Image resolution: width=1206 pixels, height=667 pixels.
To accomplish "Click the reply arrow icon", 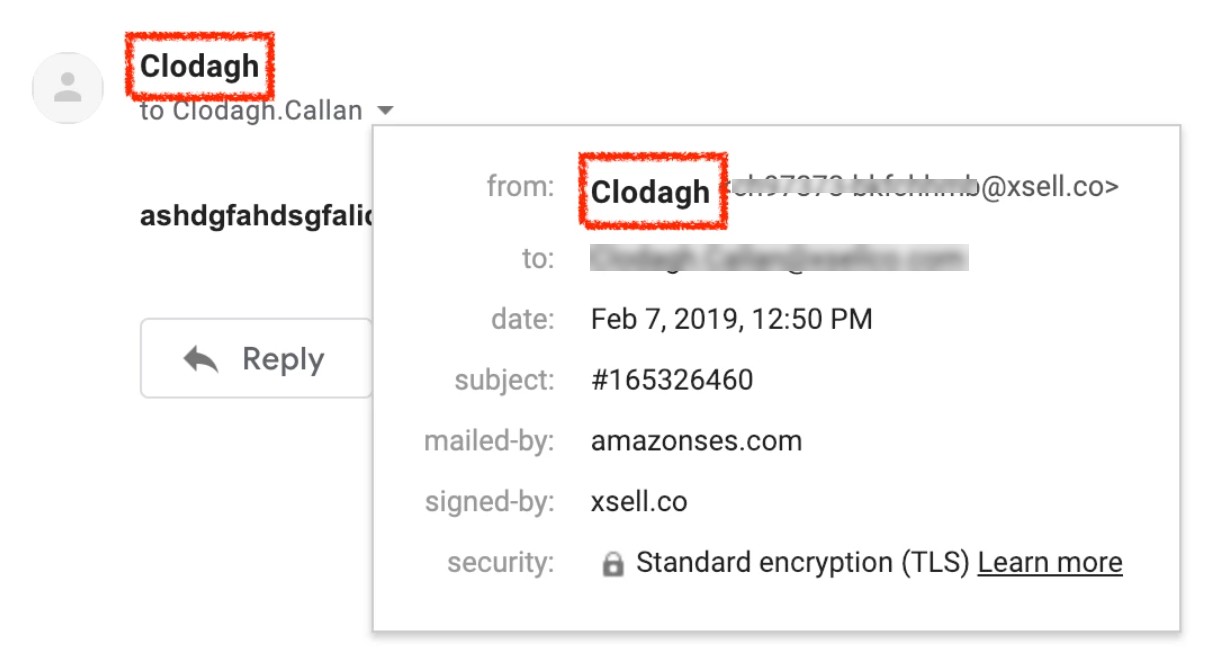I will 201,359.
